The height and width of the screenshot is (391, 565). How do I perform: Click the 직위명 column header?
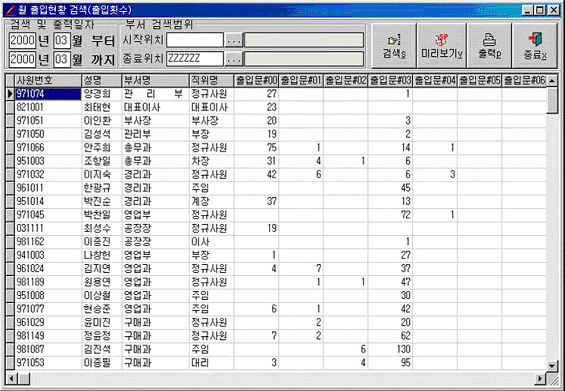[x=212, y=80]
